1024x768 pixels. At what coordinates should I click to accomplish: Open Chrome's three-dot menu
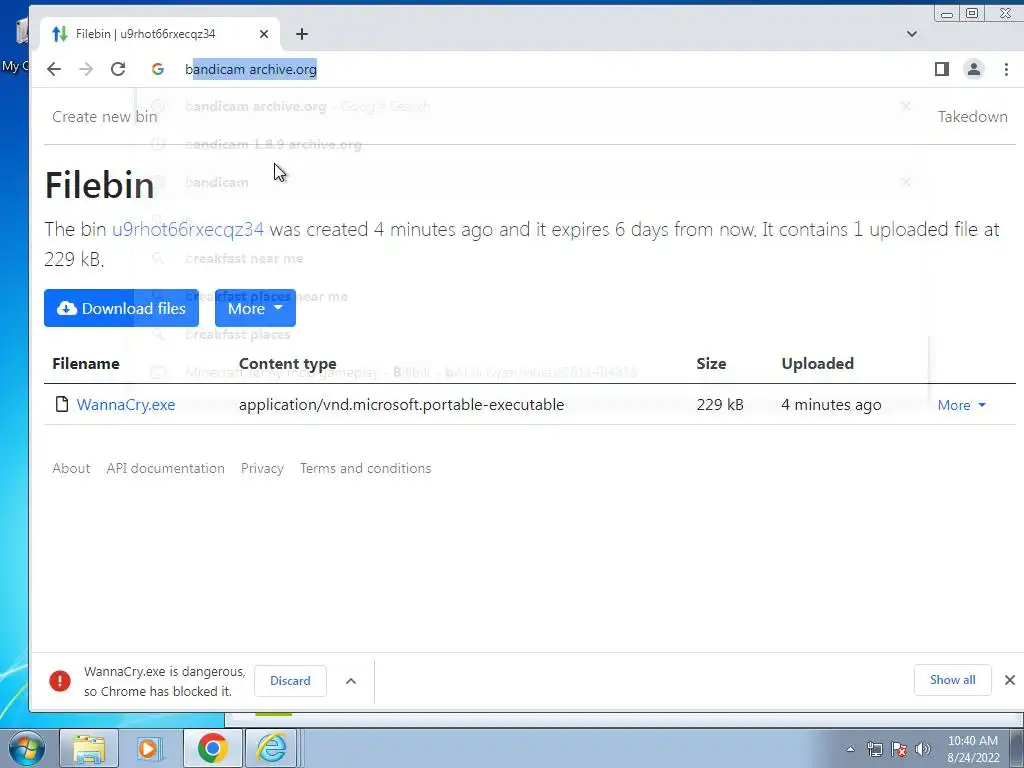click(1006, 69)
